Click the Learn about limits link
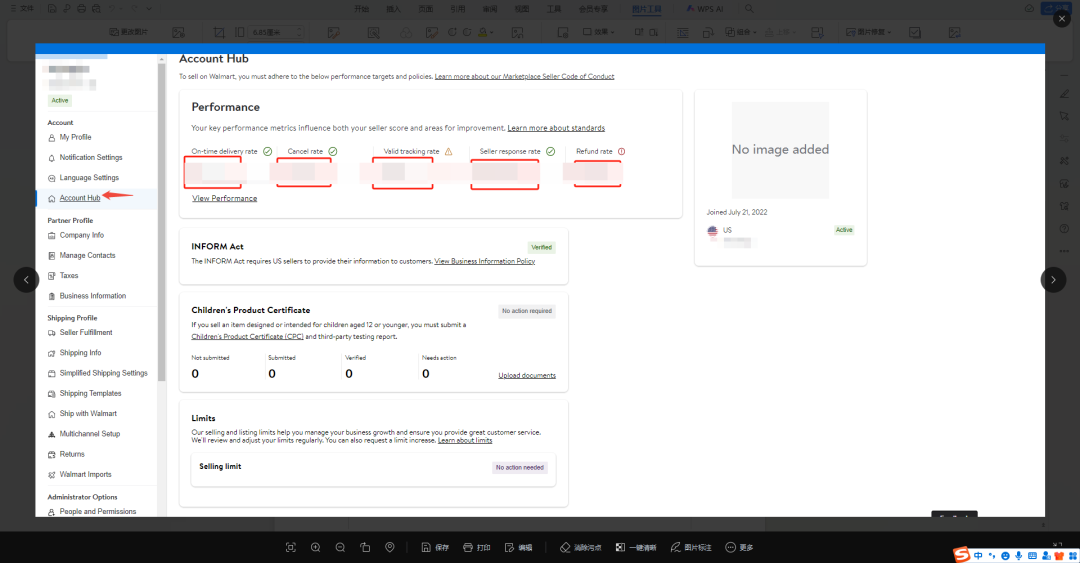This screenshot has height=563, width=1080. tap(465, 440)
